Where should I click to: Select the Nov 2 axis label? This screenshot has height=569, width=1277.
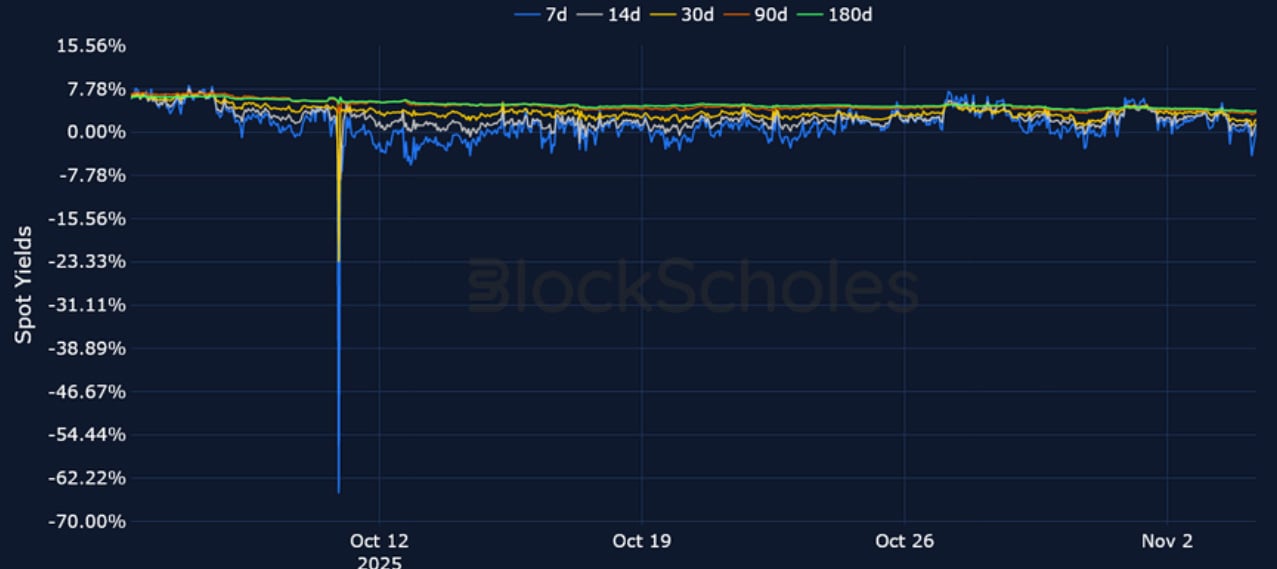pos(1168,541)
